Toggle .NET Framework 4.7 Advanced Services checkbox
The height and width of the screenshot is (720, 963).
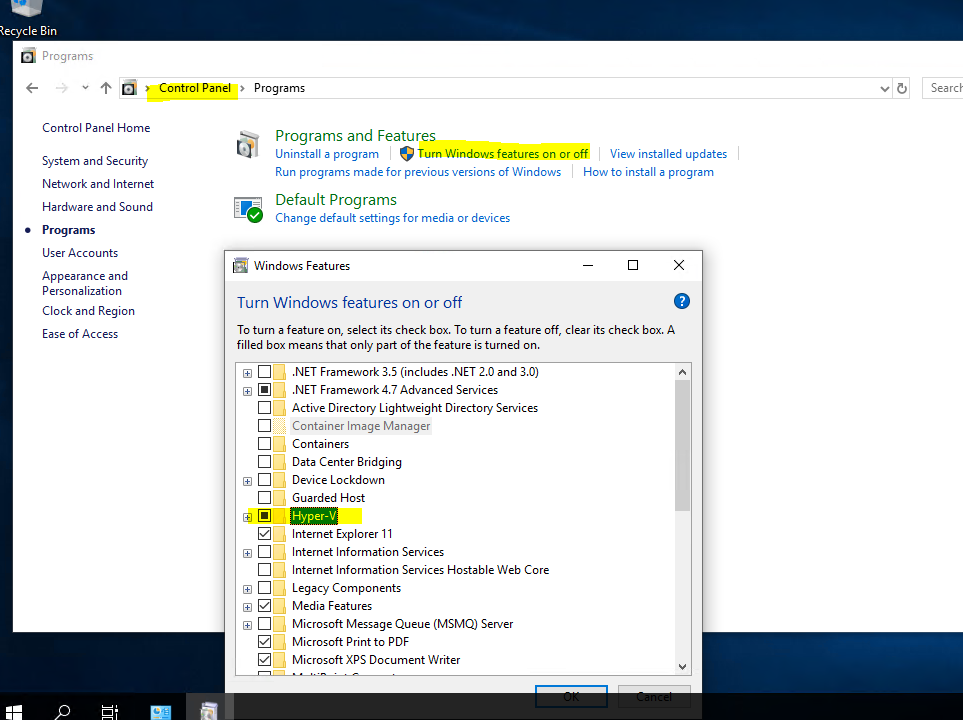(x=264, y=389)
